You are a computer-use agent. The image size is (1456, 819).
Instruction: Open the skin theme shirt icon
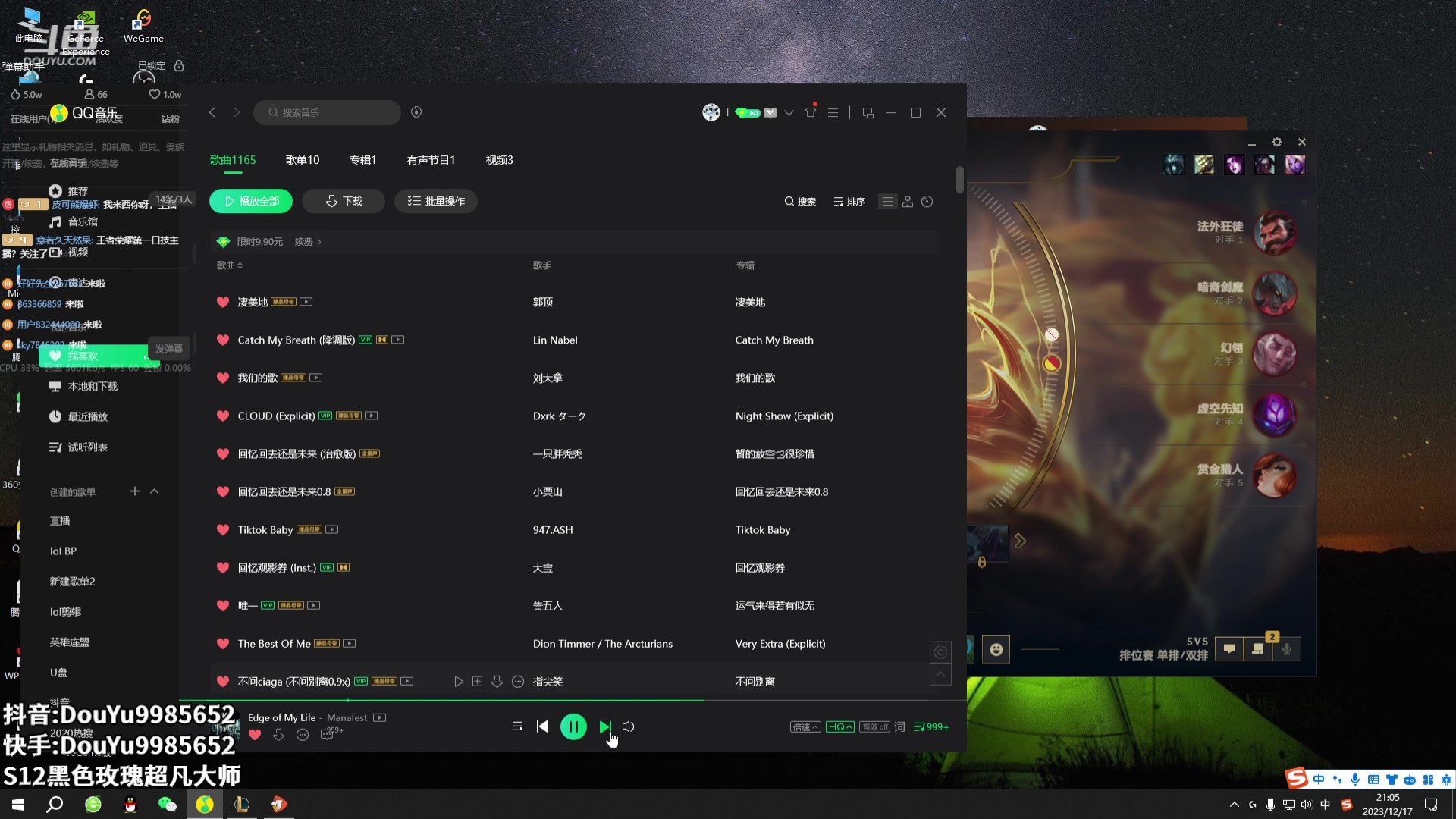(811, 112)
